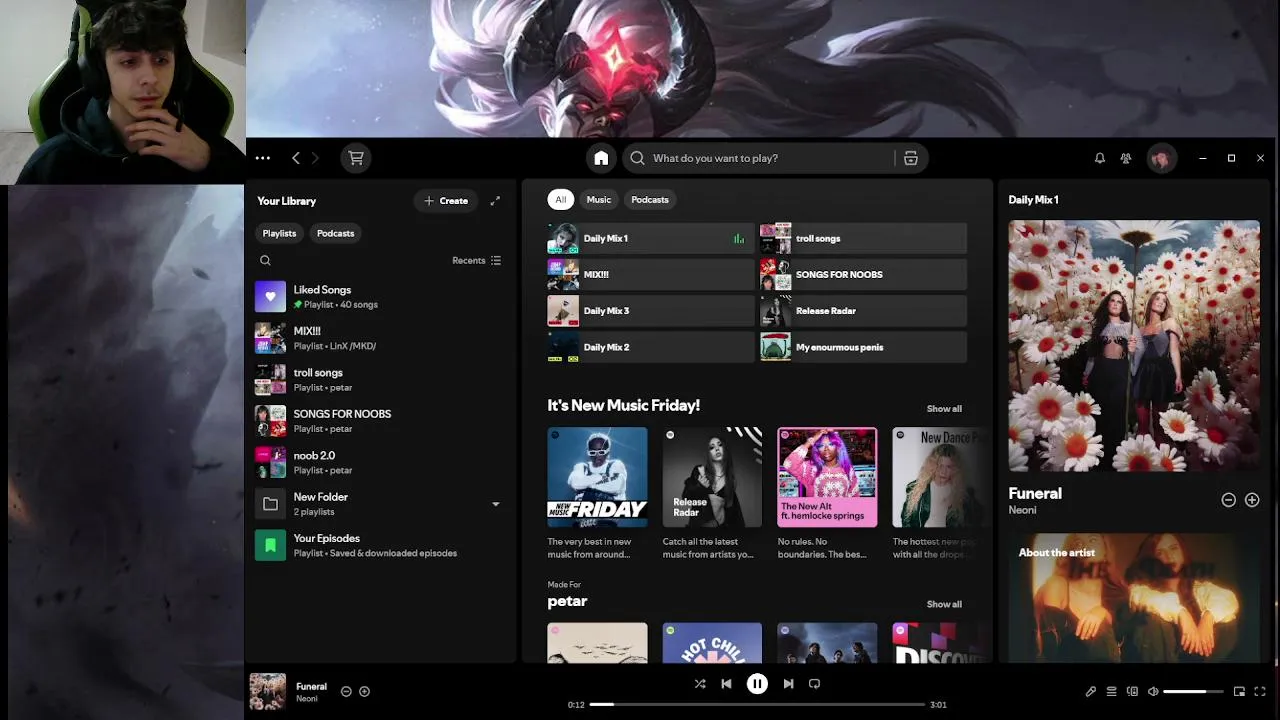The width and height of the screenshot is (1280, 720).
Task: Open the shopping cart icon
Action: (356, 158)
